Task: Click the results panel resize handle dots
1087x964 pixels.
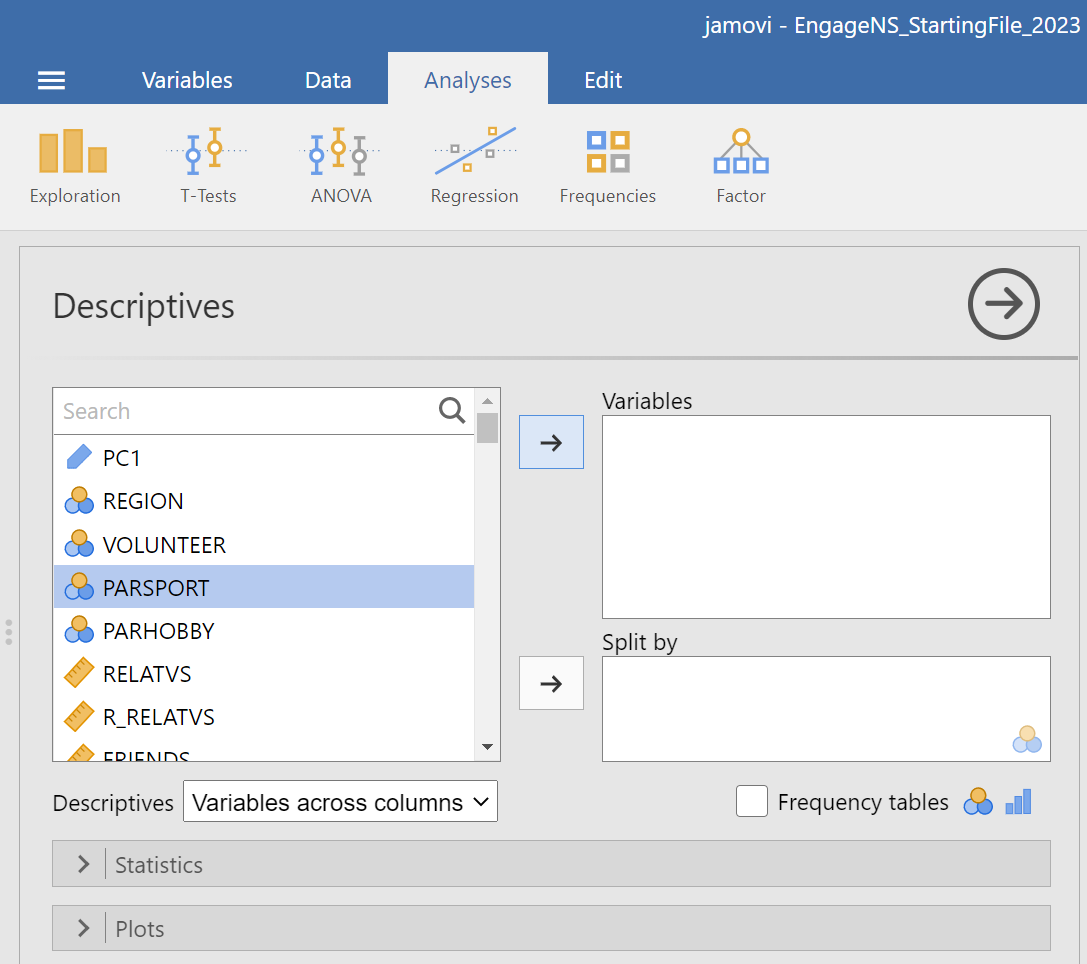Action: (x=8, y=632)
